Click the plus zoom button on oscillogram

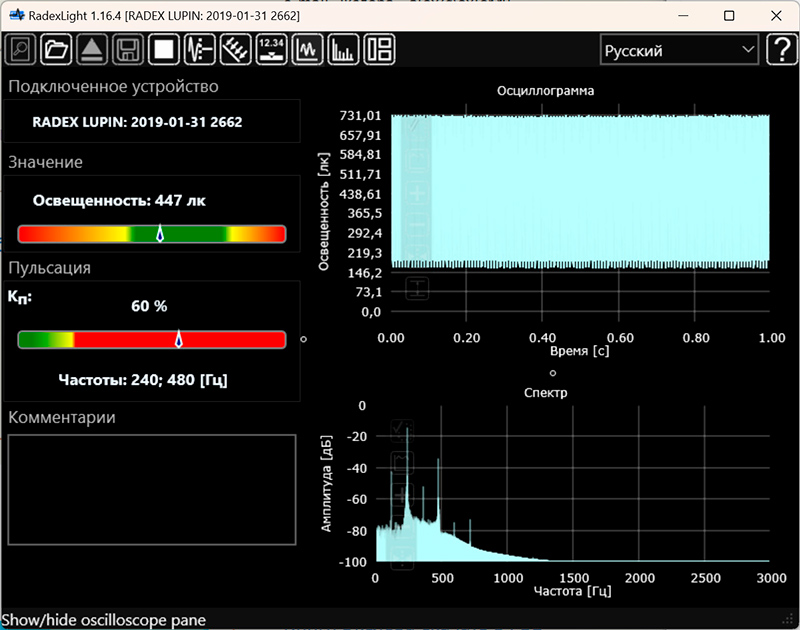click(x=417, y=192)
